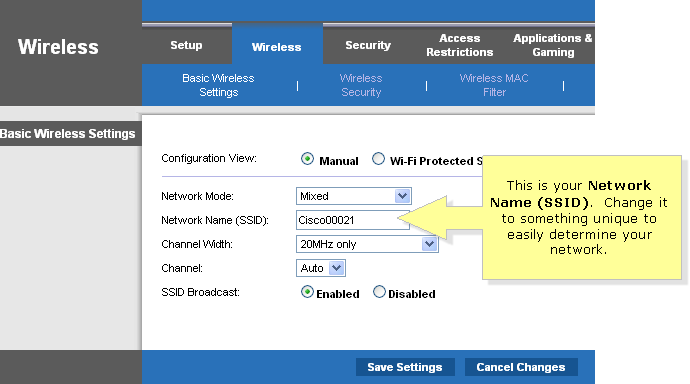This screenshot has height=384, width=690.
Task: Click the Cancel Changes button
Action: click(x=521, y=367)
